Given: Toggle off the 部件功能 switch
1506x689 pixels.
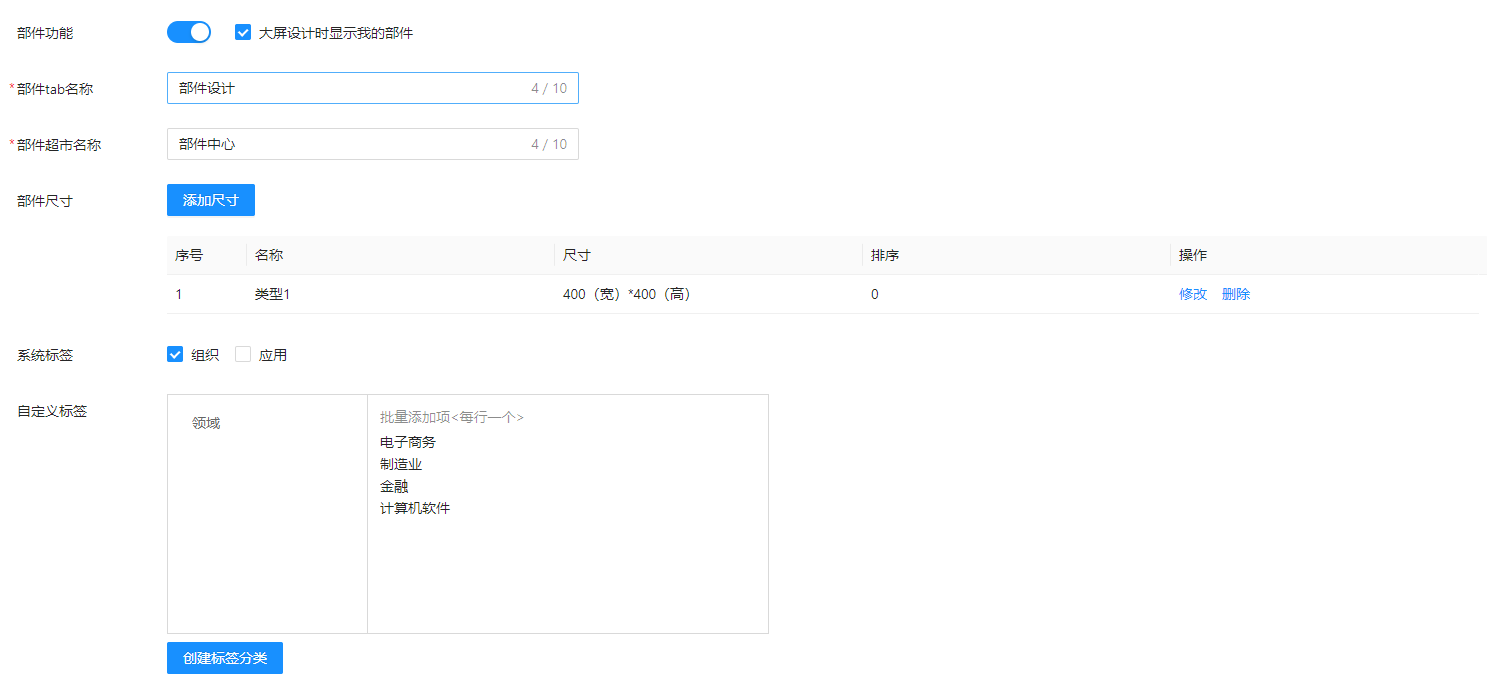Looking at the screenshot, I should click(x=189, y=32).
